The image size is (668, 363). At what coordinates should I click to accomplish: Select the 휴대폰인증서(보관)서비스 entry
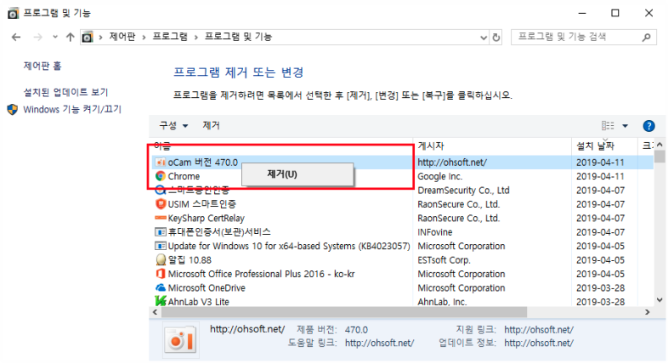pyautogui.click(x=219, y=232)
